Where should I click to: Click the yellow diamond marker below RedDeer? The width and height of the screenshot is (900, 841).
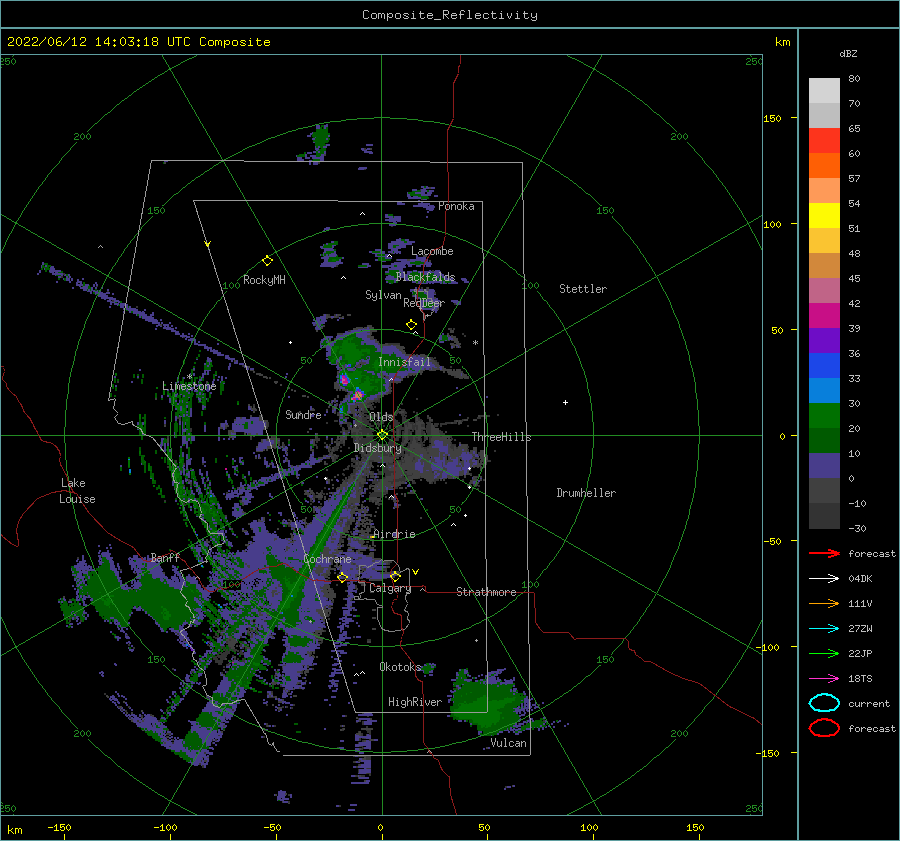pos(411,325)
